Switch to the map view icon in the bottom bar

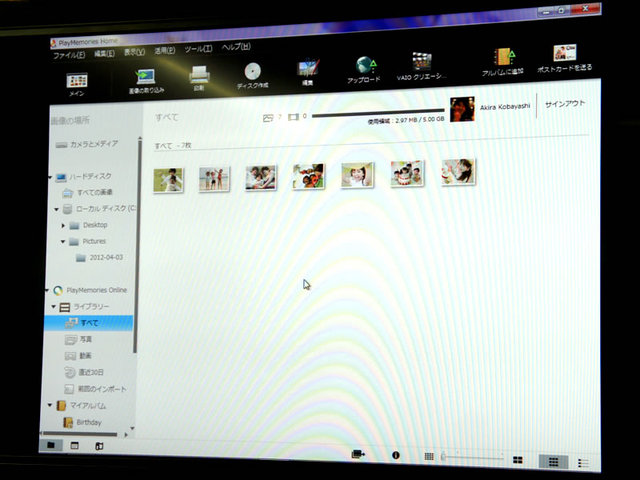click(99, 446)
